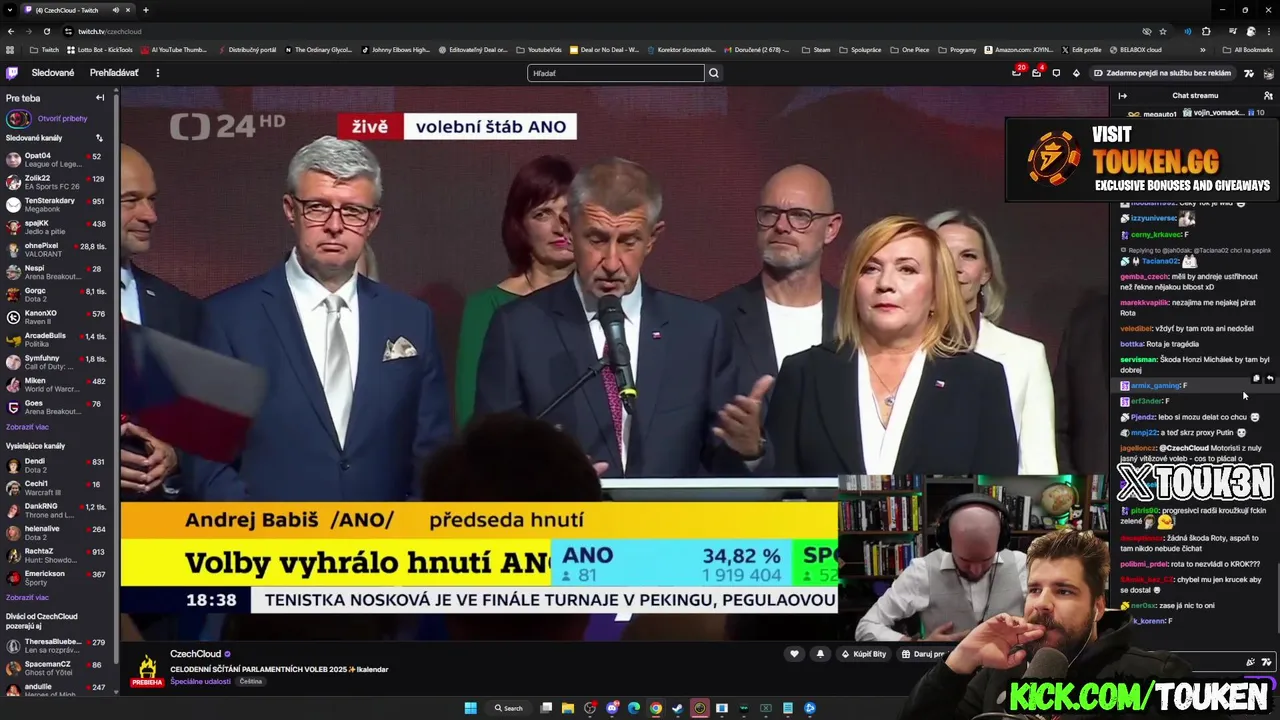
Task: Click the CzechCloud channel name
Action: (x=195, y=654)
